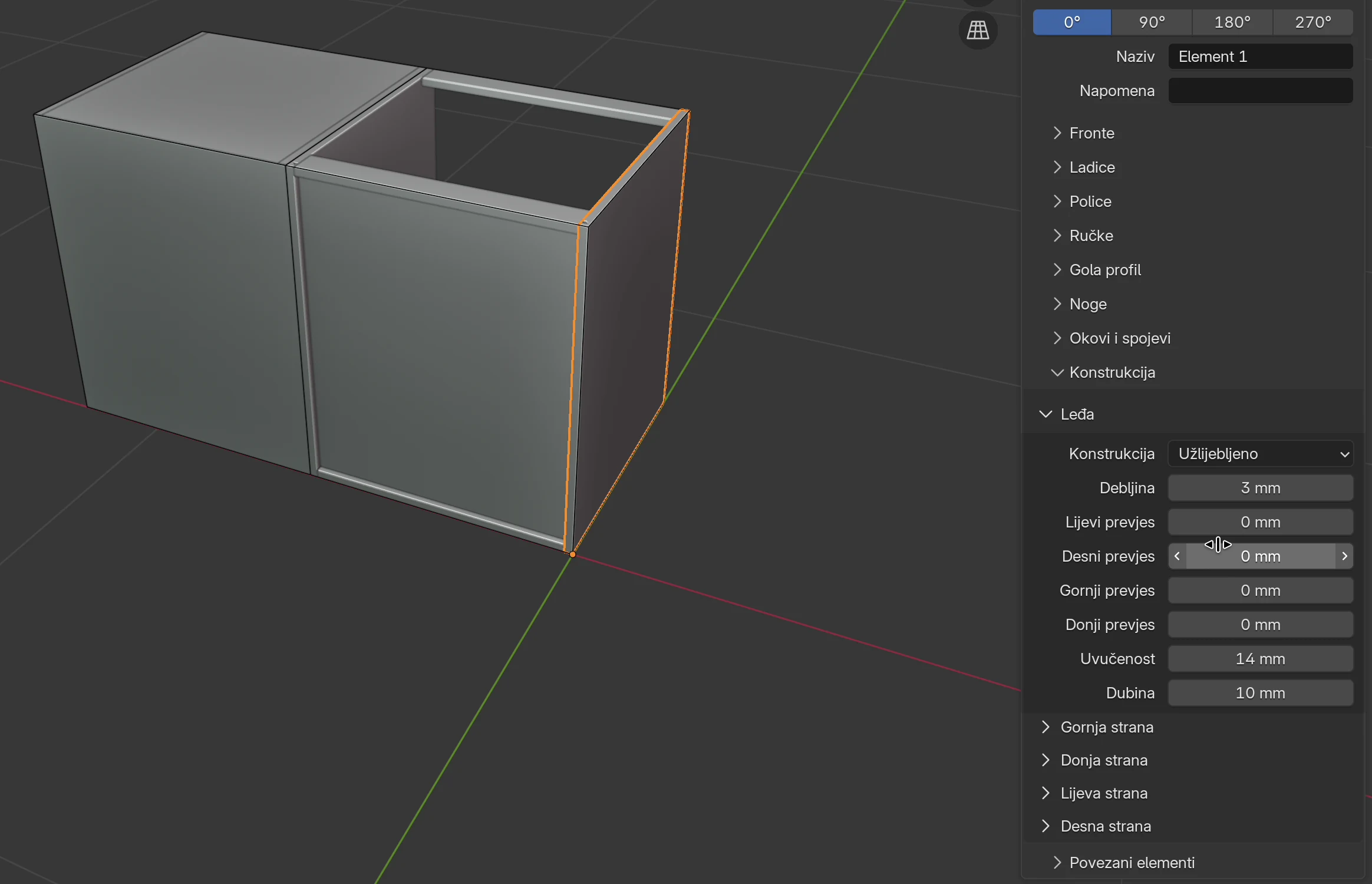Click the Lijevi prevjes value field

coord(1261,522)
